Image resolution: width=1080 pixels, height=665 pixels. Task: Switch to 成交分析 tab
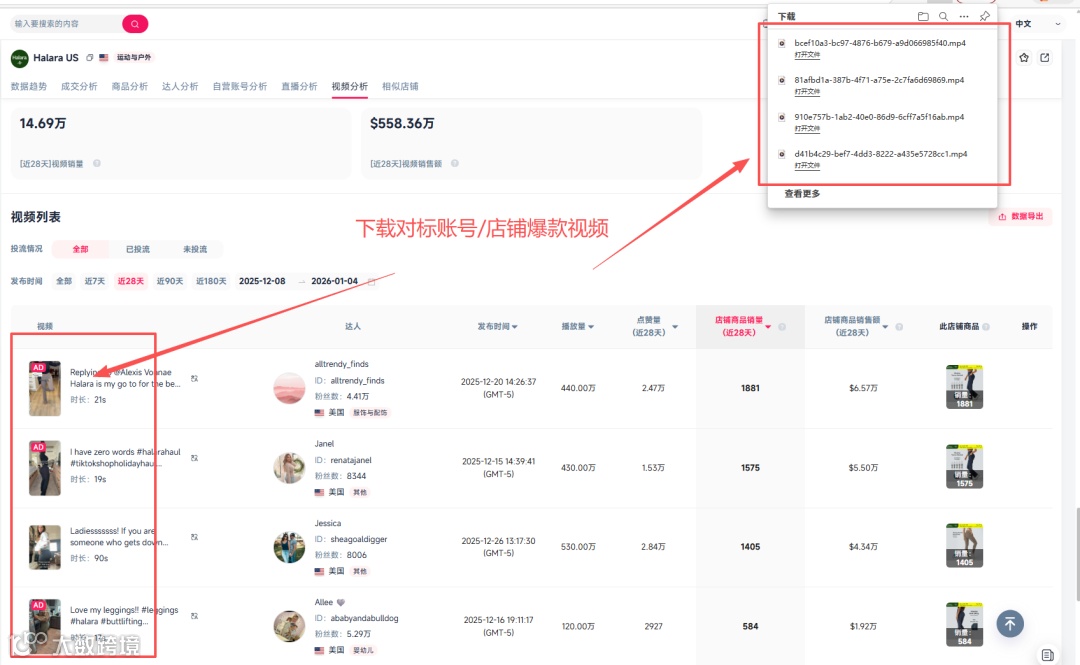pos(79,86)
